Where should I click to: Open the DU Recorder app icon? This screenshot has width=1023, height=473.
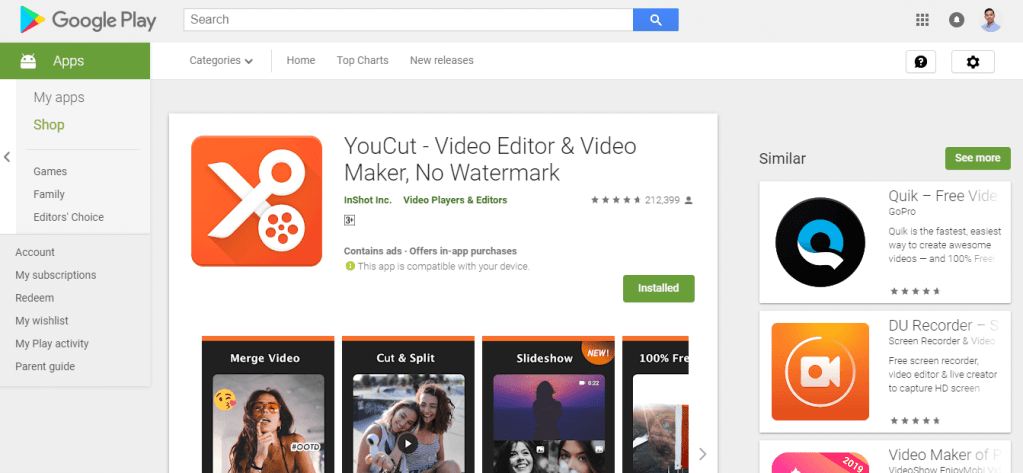pyautogui.click(x=820, y=371)
